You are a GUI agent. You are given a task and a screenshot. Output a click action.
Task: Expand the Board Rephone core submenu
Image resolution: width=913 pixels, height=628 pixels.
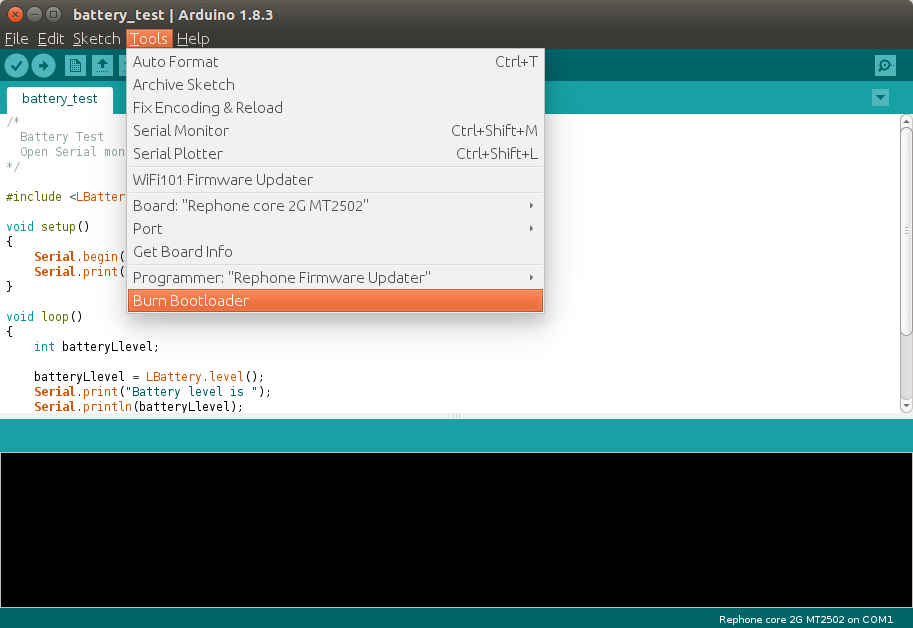[x=335, y=206]
